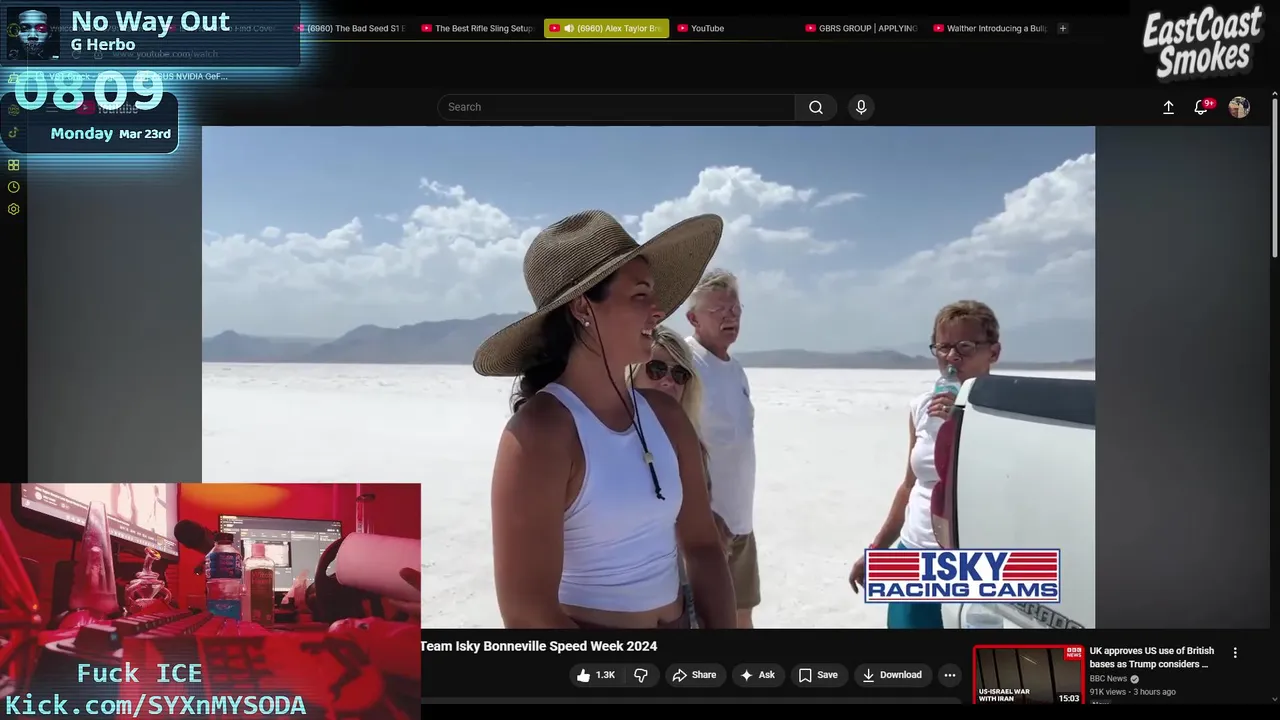Open the sidebar settings gear icon

[13, 209]
